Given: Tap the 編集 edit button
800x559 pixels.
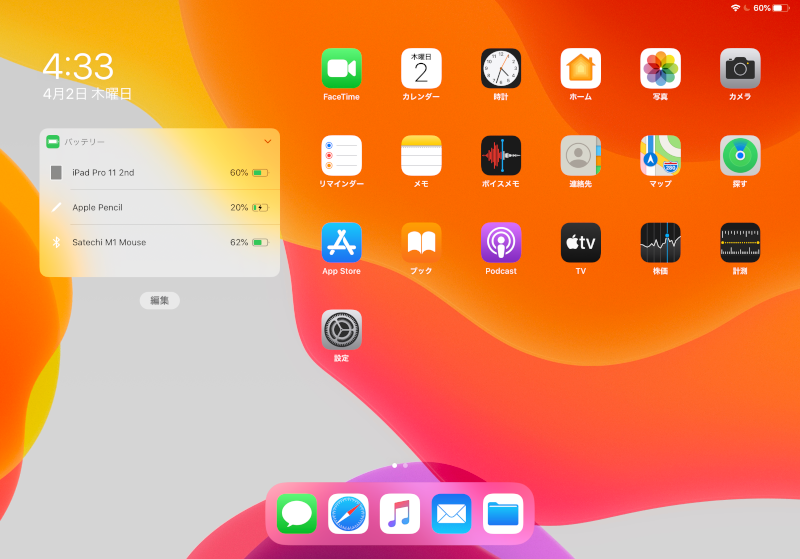Looking at the screenshot, I should [160, 300].
